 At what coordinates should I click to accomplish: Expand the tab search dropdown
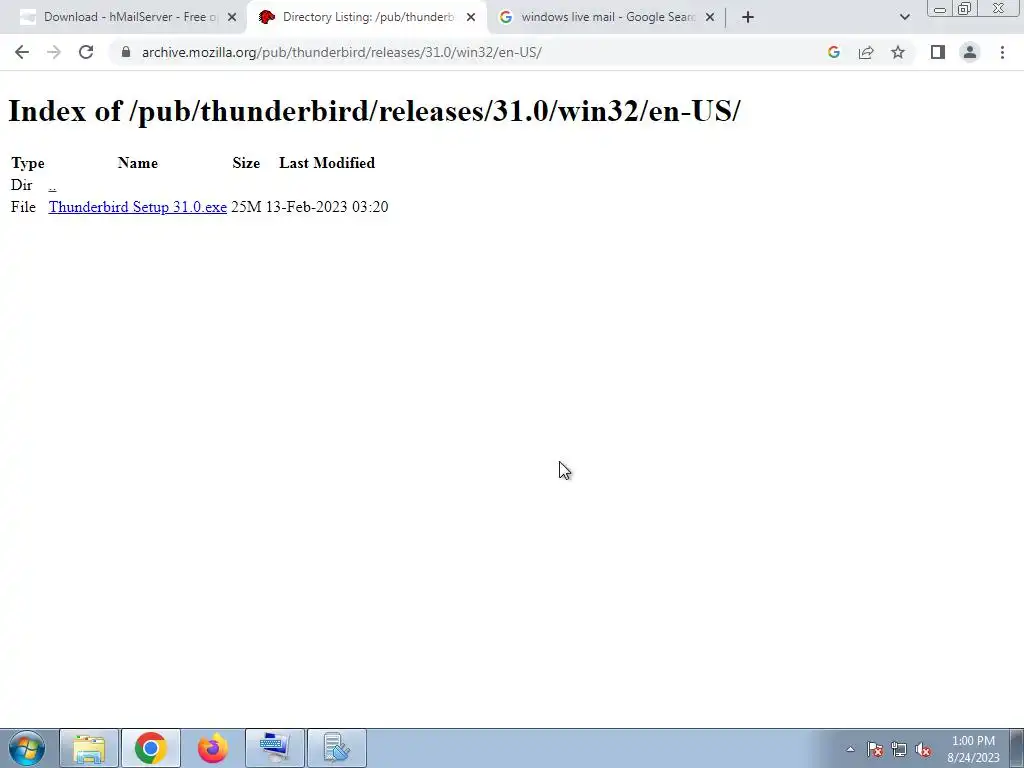tap(904, 17)
